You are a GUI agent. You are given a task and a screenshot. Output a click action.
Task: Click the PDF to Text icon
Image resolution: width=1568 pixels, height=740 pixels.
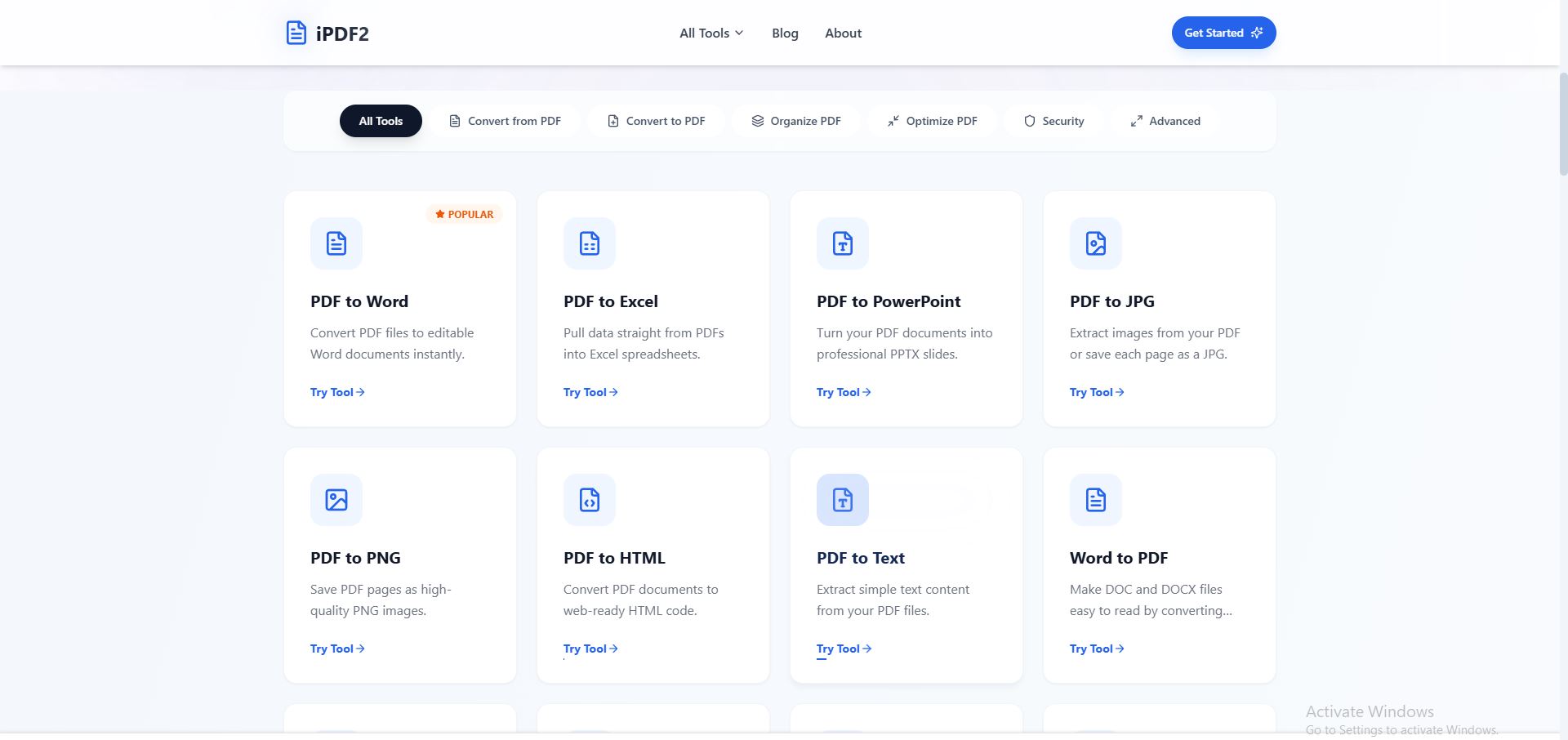pos(843,500)
